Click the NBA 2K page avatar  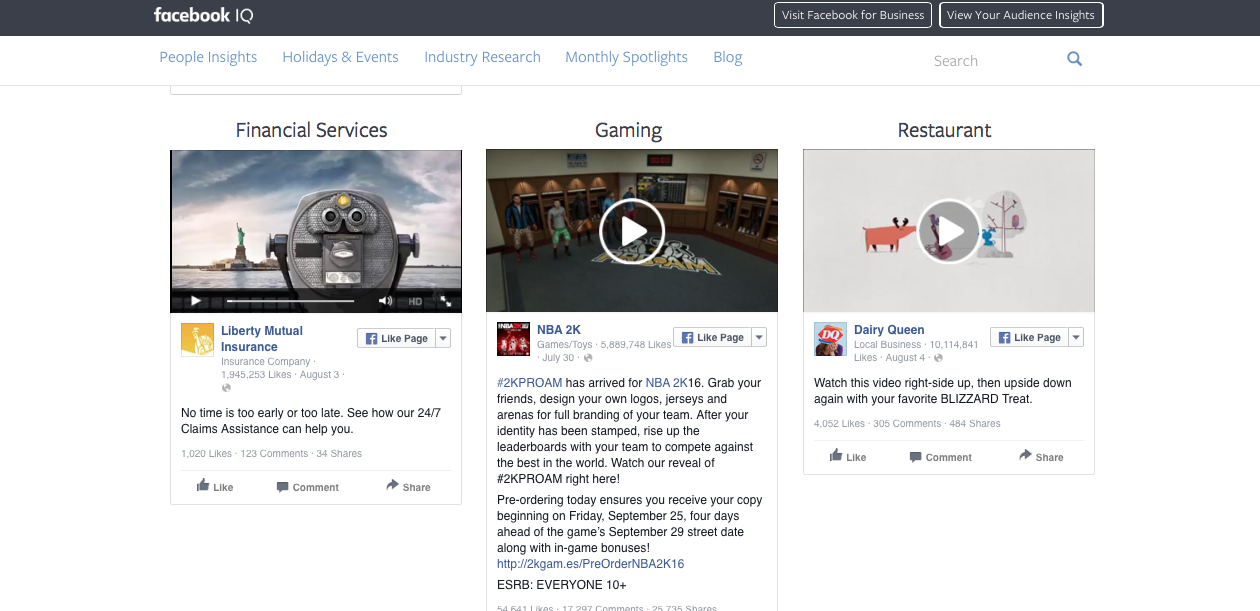pyautogui.click(x=513, y=339)
